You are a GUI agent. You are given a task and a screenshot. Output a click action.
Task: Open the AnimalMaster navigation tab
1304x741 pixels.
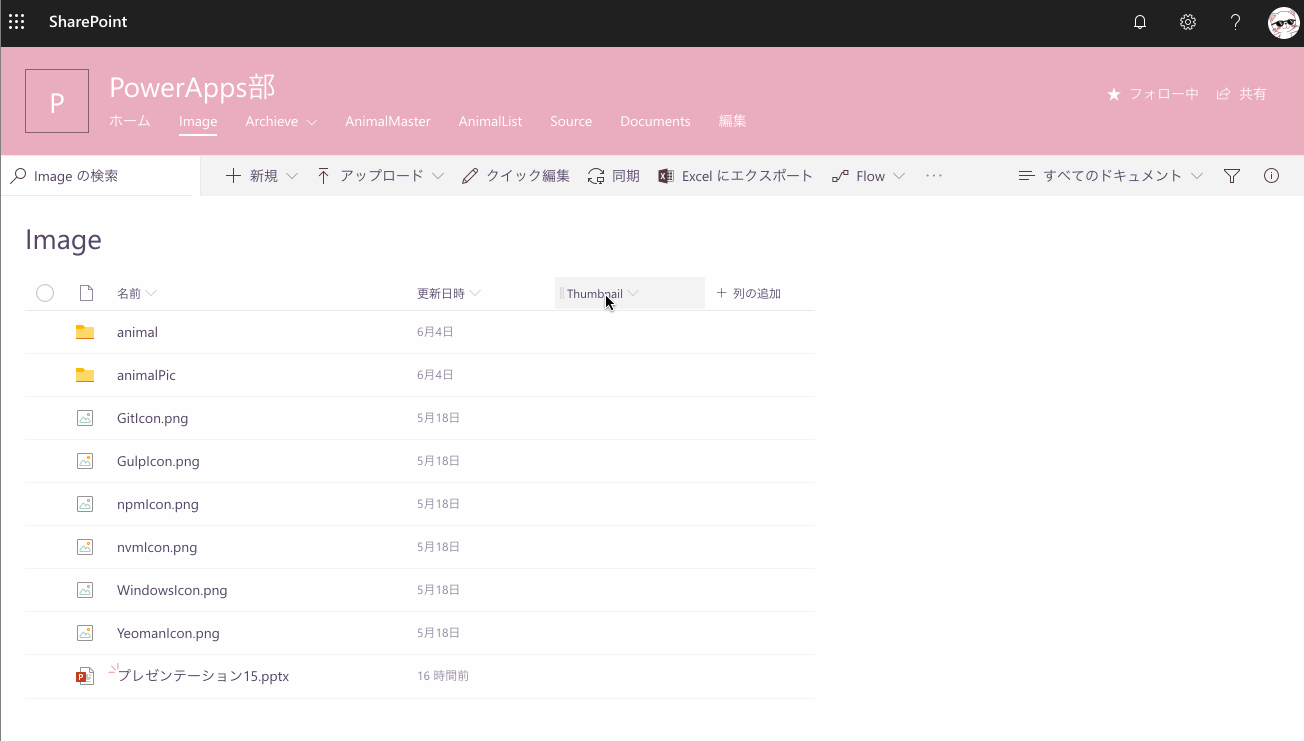pos(388,121)
